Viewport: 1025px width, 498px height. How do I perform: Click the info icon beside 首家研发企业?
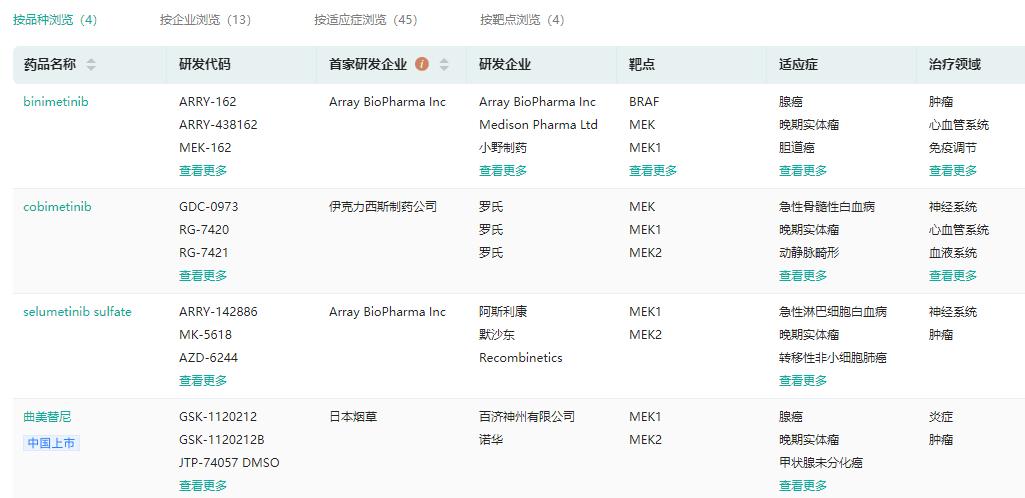pos(422,65)
